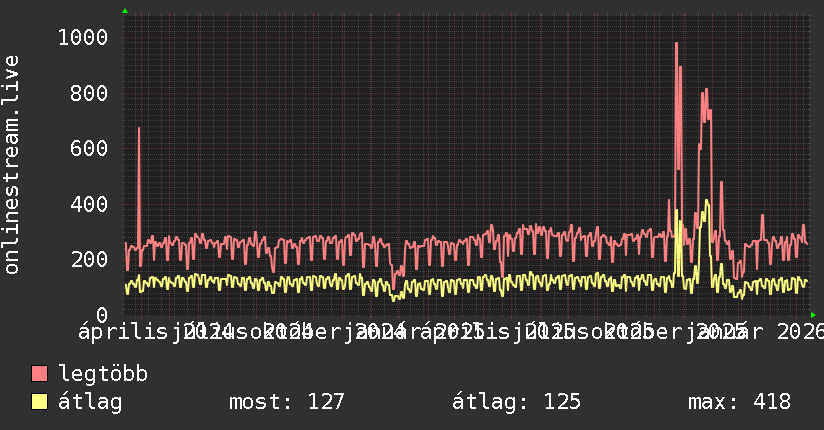The height and width of the screenshot is (430, 824).
Task: Click the green arrow atop the y-axis
Action: click(125, 11)
